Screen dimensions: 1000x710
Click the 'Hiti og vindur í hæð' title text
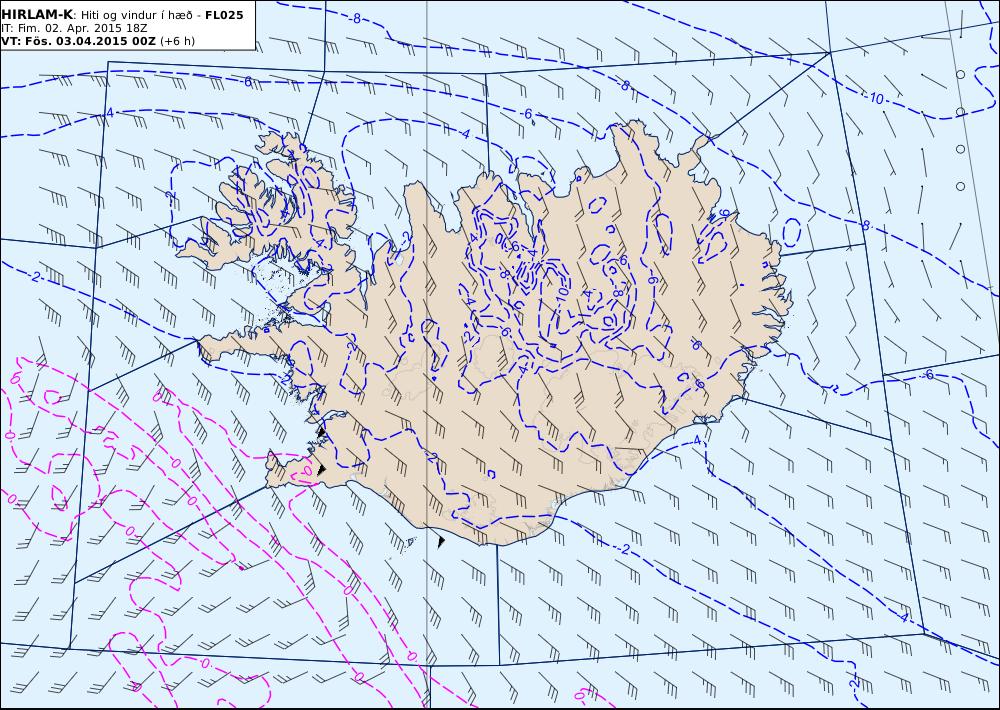[136, 15]
